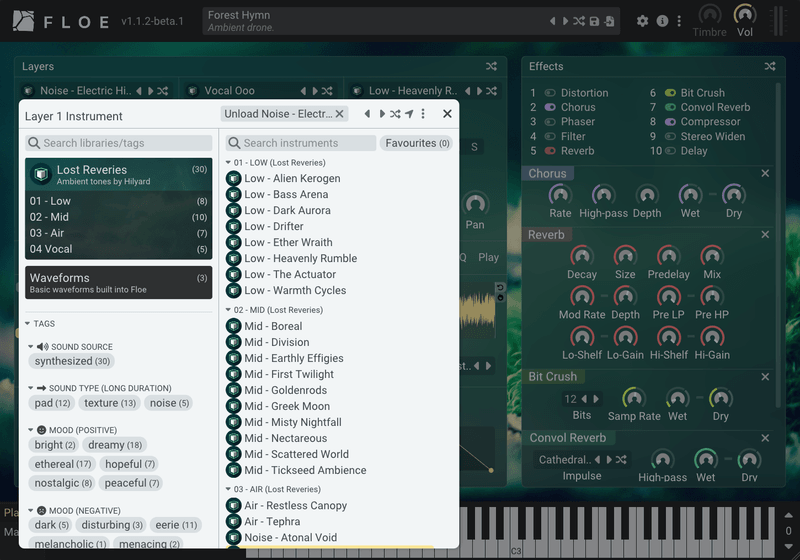Remove the Chorus effect with its X
This screenshot has height=560, width=800.
click(x=765, y=174)
